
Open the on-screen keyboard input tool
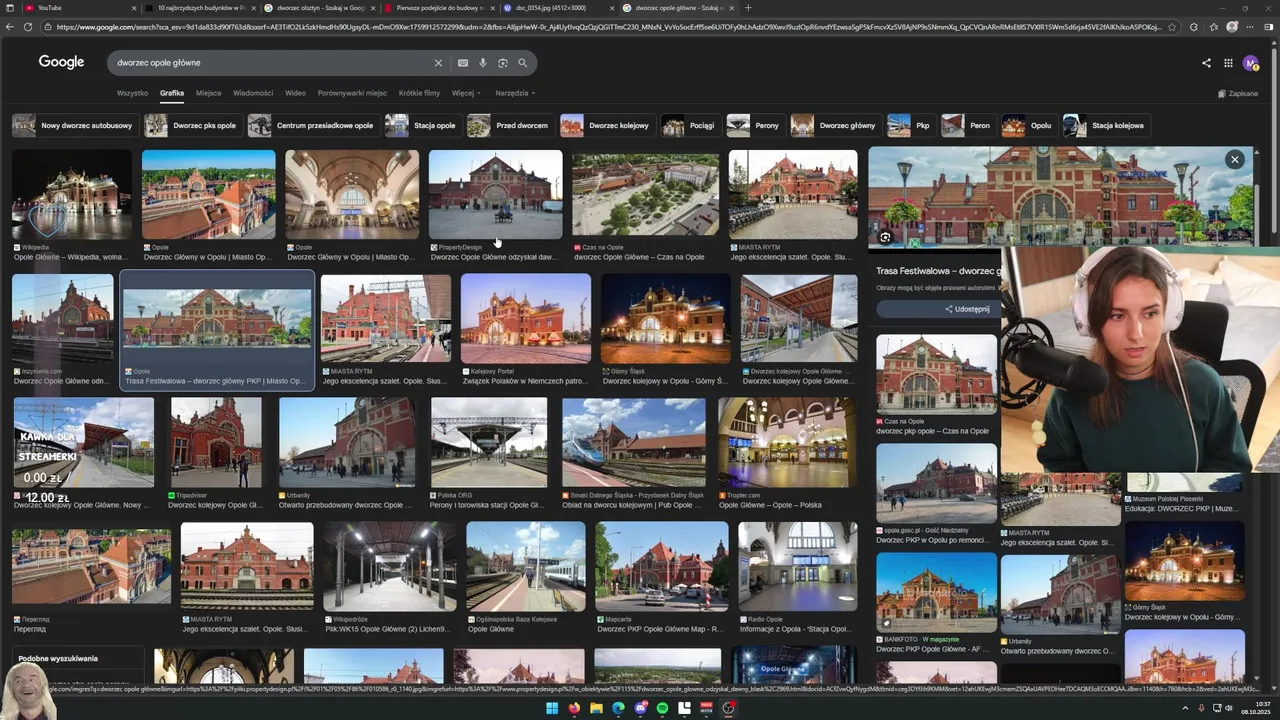pos(462,63)
